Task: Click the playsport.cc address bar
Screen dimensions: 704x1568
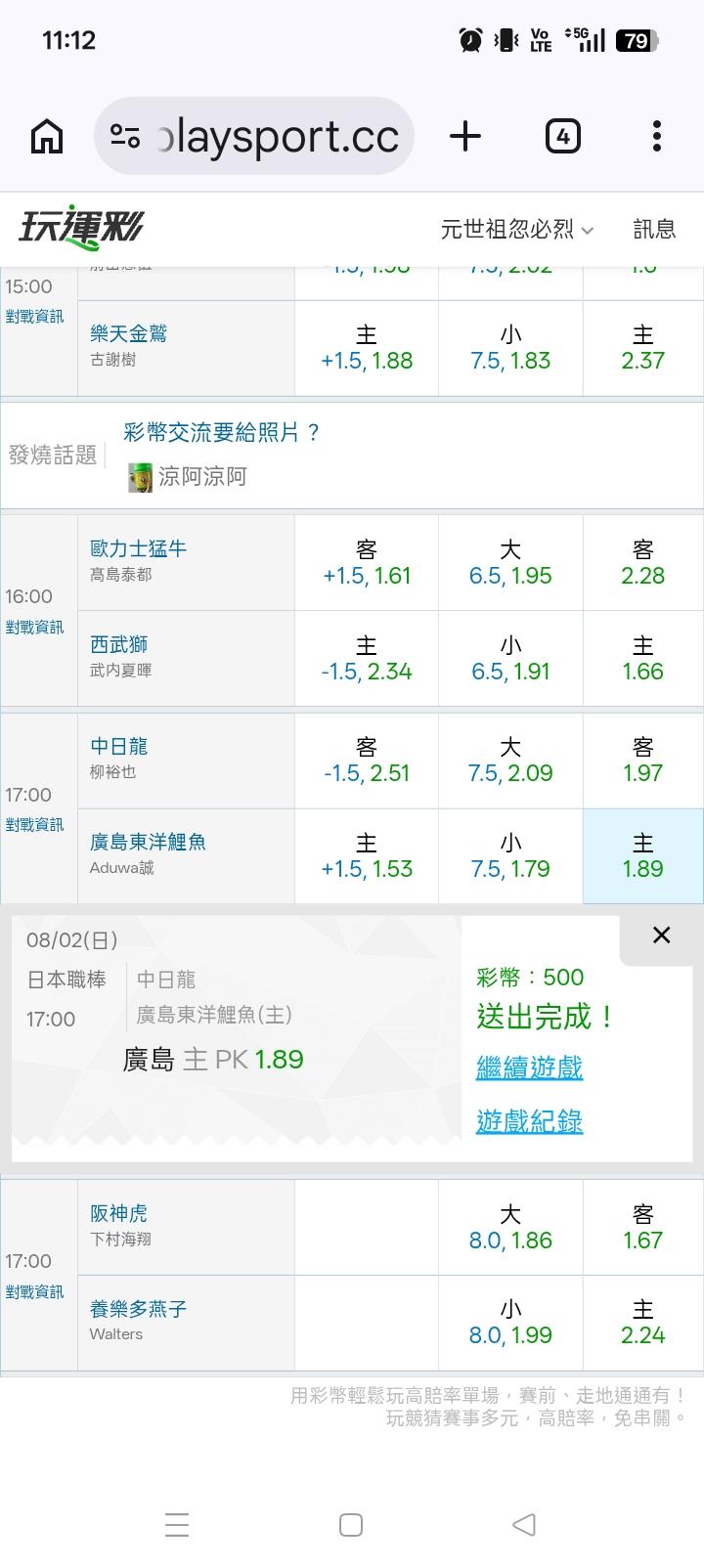Action: point(254,136)
